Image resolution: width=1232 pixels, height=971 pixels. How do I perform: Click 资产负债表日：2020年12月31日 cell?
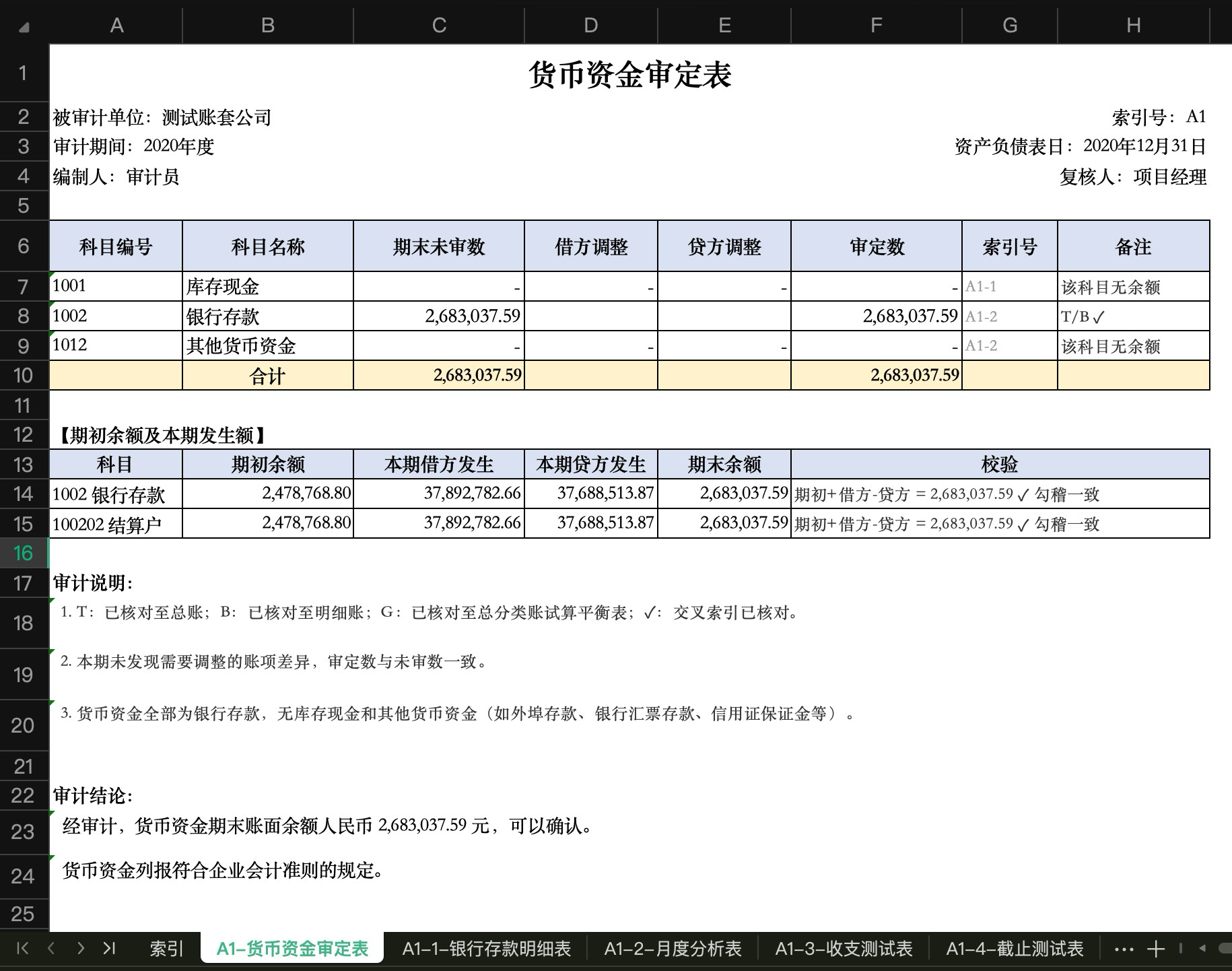pos(1081,146)
